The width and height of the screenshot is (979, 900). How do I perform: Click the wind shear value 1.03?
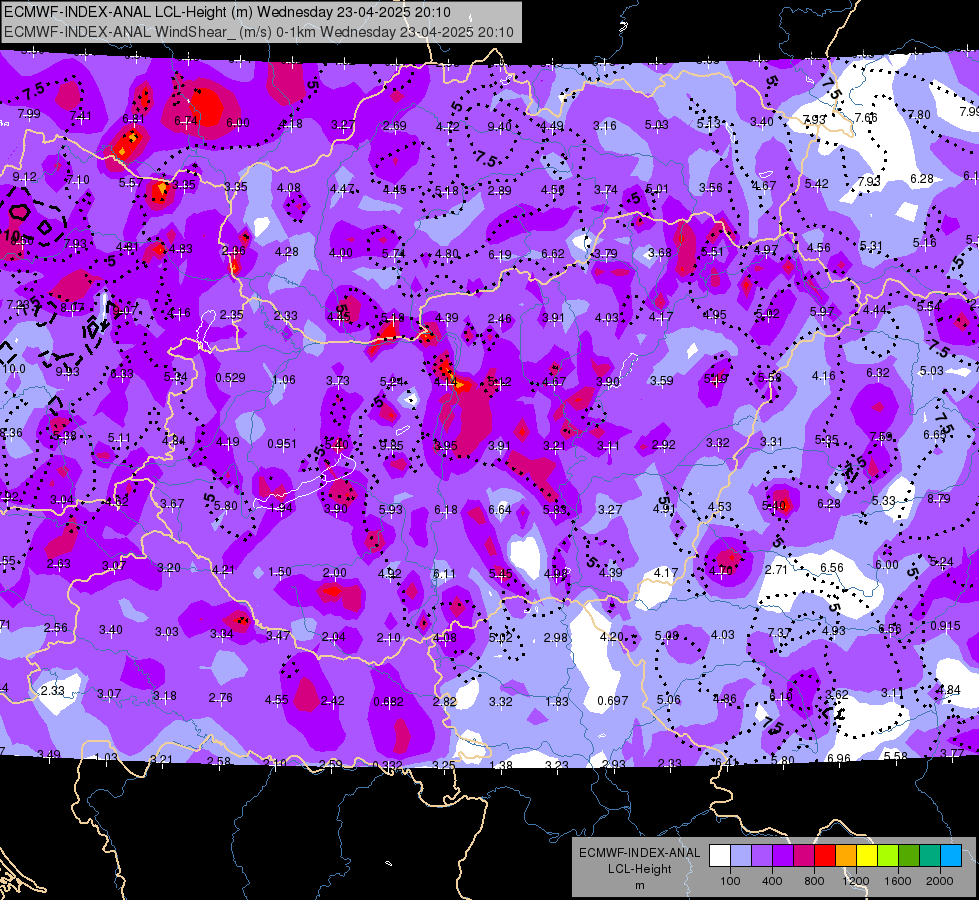click(106, 758)
